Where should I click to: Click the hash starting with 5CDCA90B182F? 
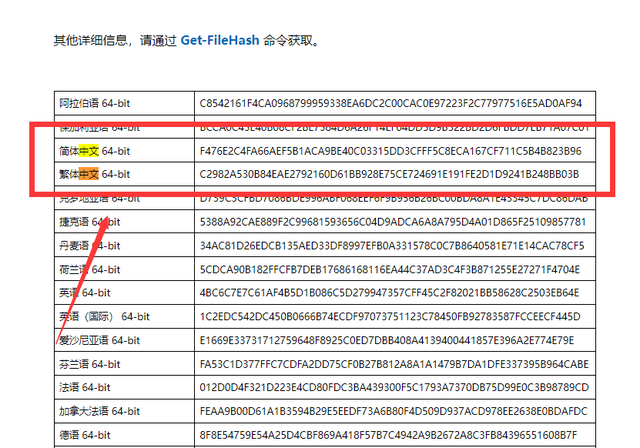point(390,269)
